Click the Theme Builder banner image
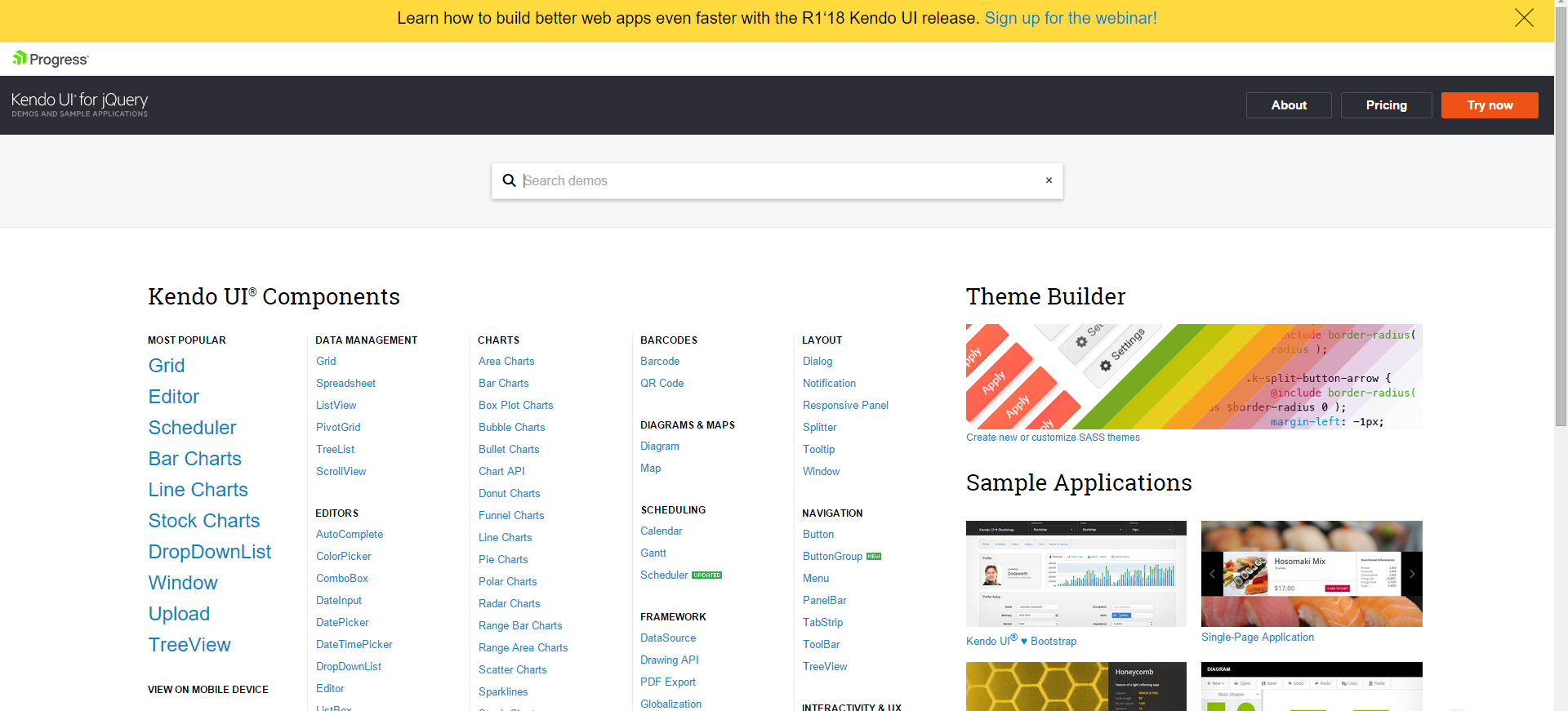 pos(1194,376)
